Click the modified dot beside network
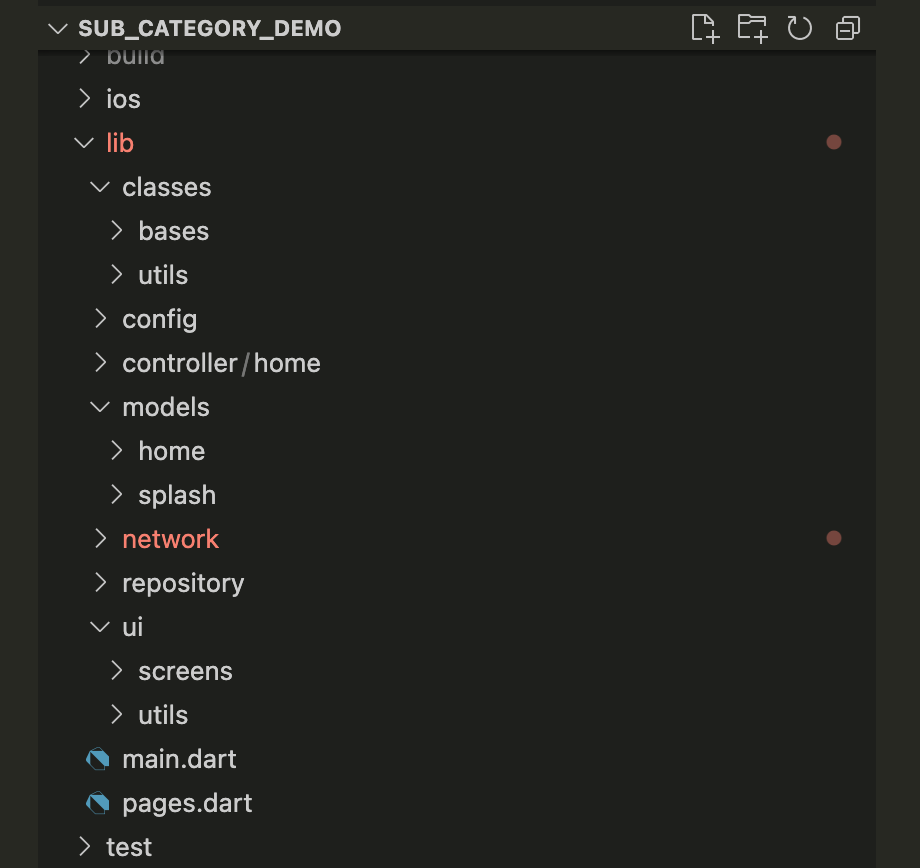This screenshot has height=868, width=920. [834, 538]
